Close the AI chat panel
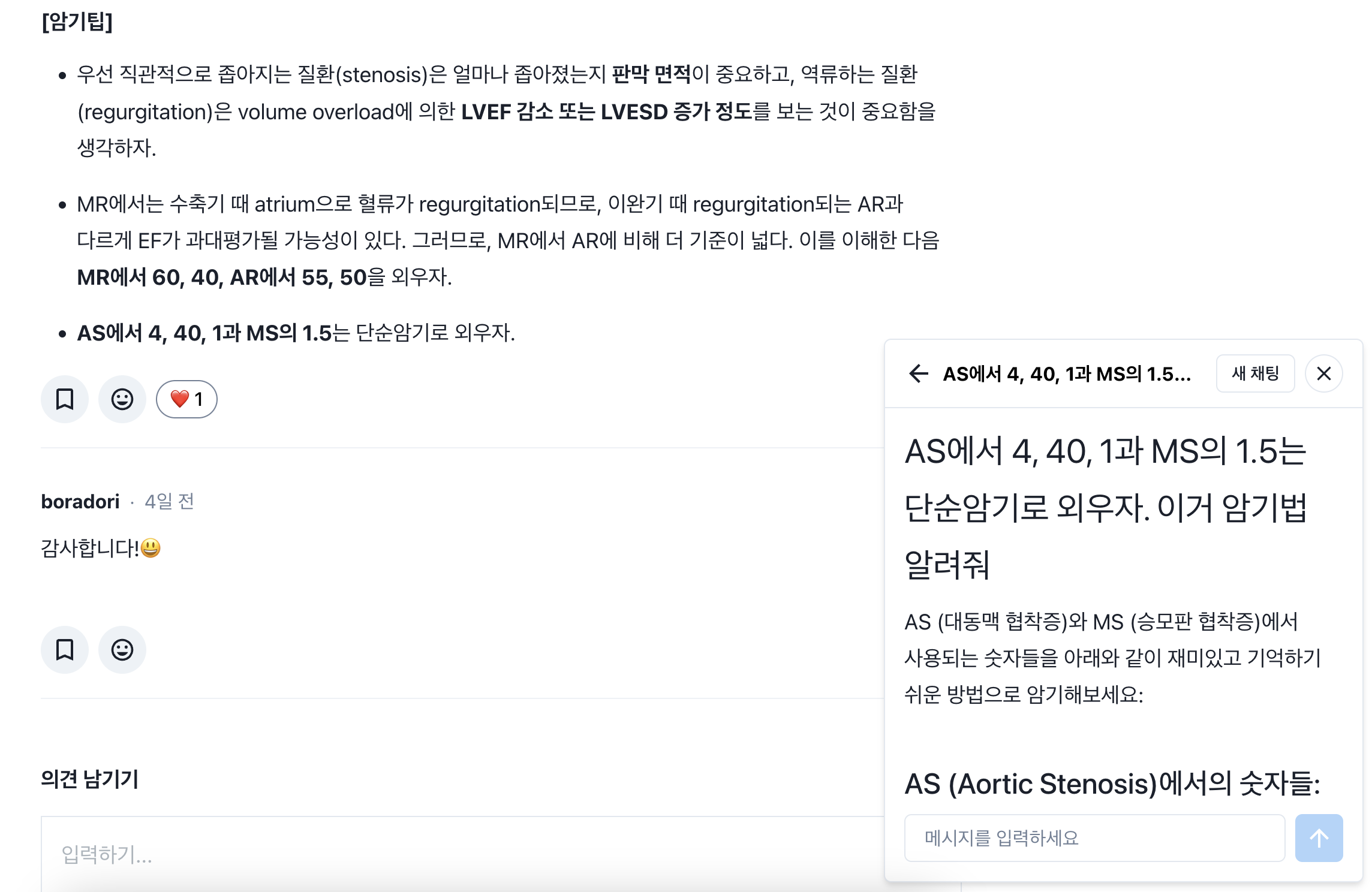 point(1324,373)
